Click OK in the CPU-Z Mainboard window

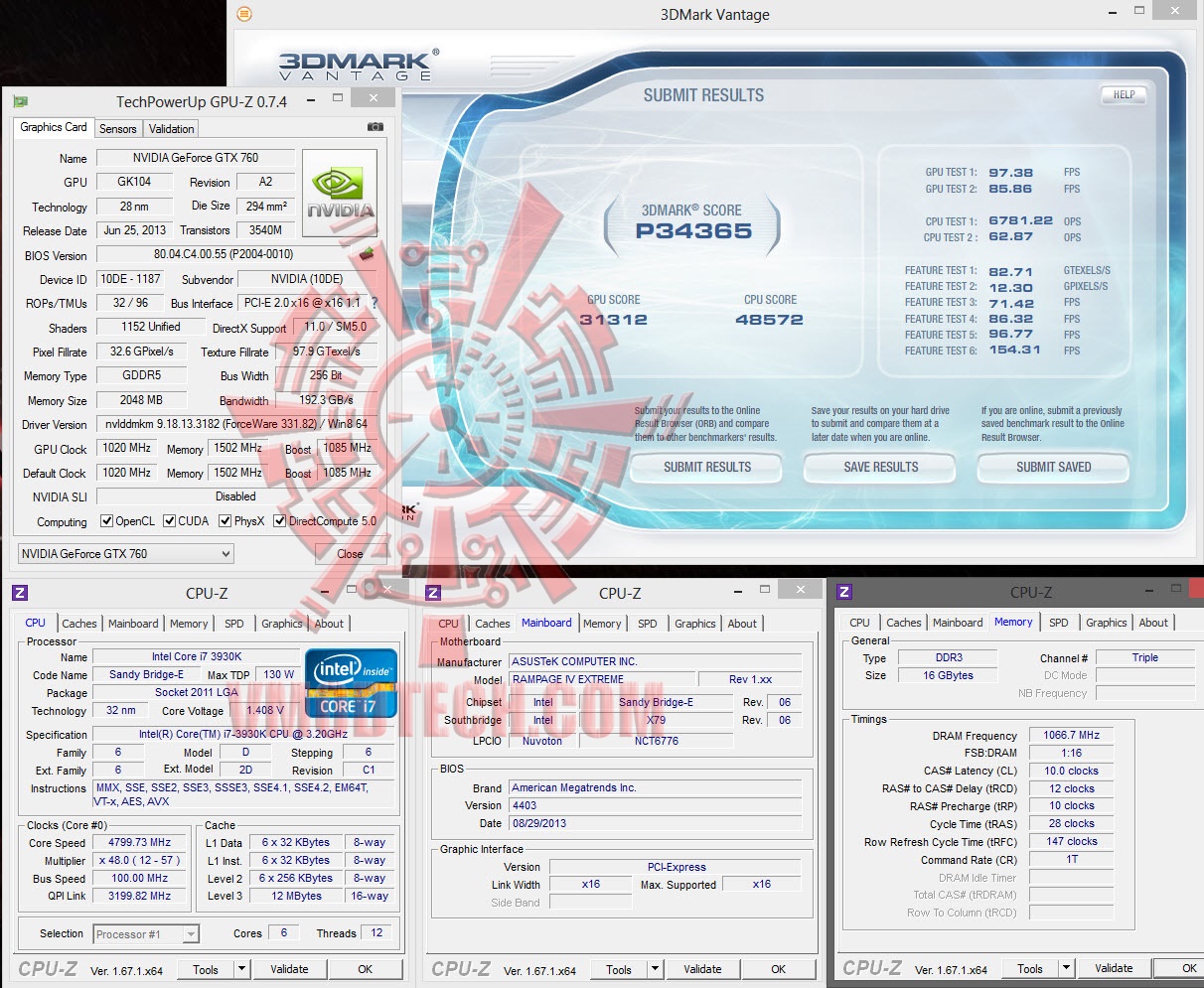[x=778, y=969]
